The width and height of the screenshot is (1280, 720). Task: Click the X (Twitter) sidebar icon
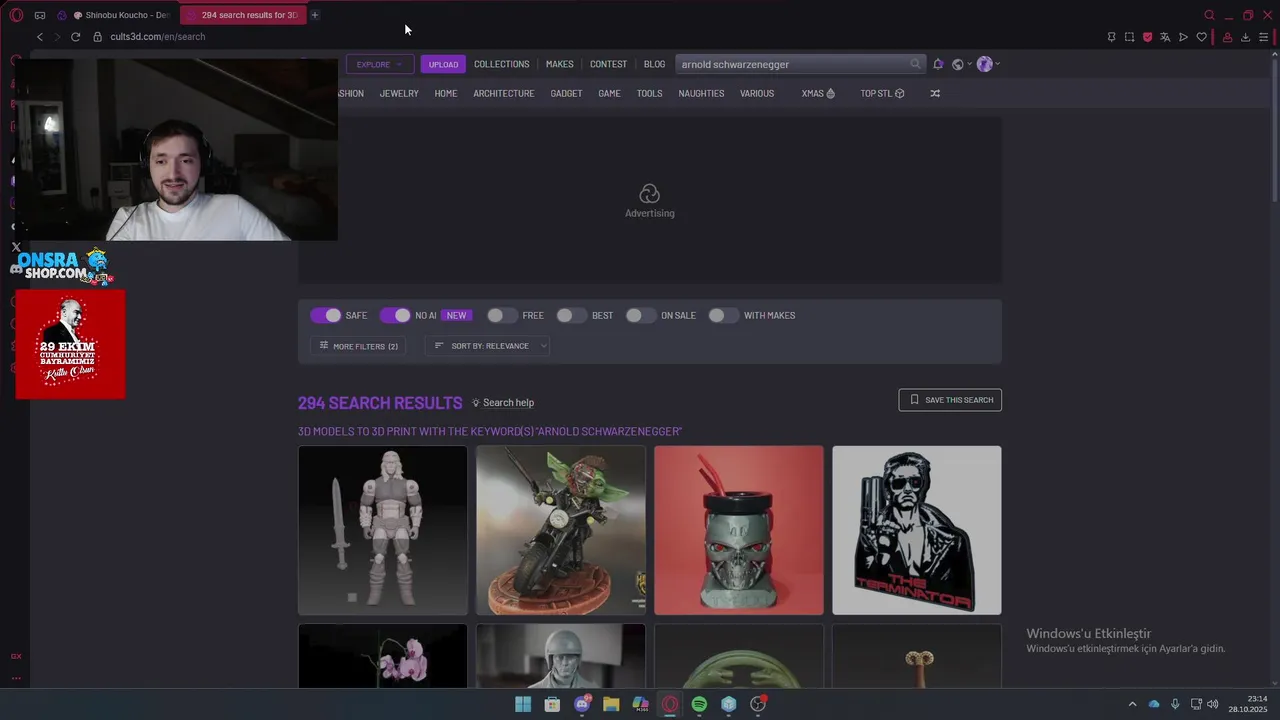click(x=16, y=247)
